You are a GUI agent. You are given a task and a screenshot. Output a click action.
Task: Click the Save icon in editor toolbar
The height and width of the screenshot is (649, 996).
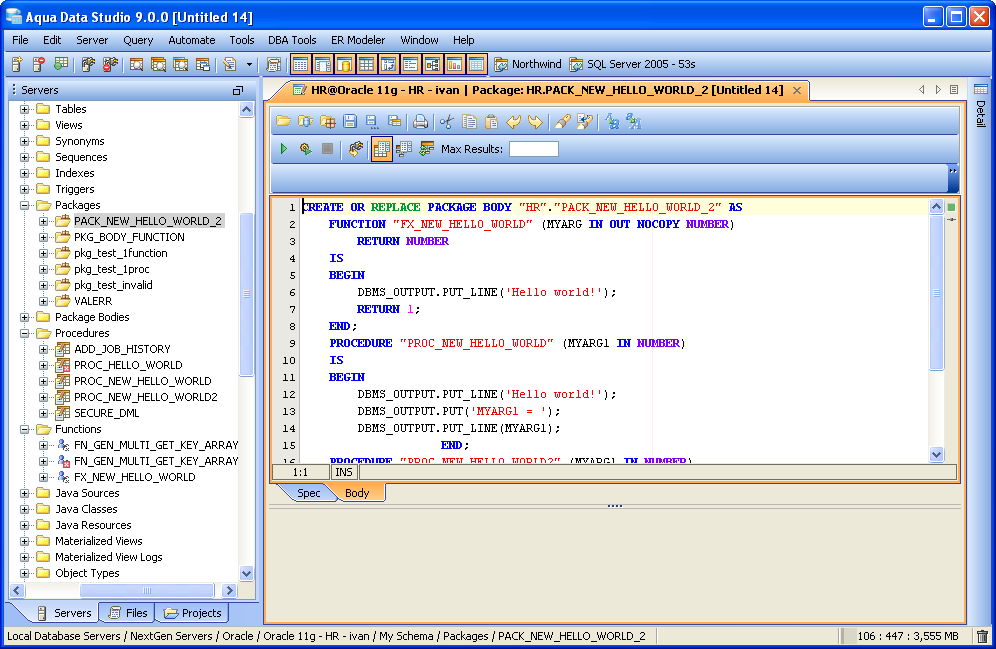pyautogui.click(x=350, y=121)
